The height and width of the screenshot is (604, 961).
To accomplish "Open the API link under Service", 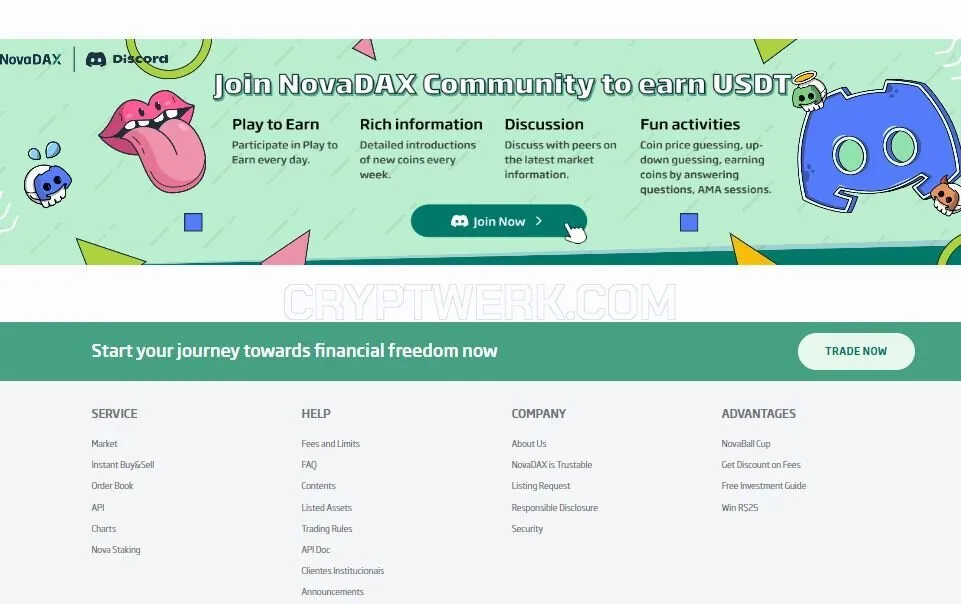I will [x=97, y=507].
